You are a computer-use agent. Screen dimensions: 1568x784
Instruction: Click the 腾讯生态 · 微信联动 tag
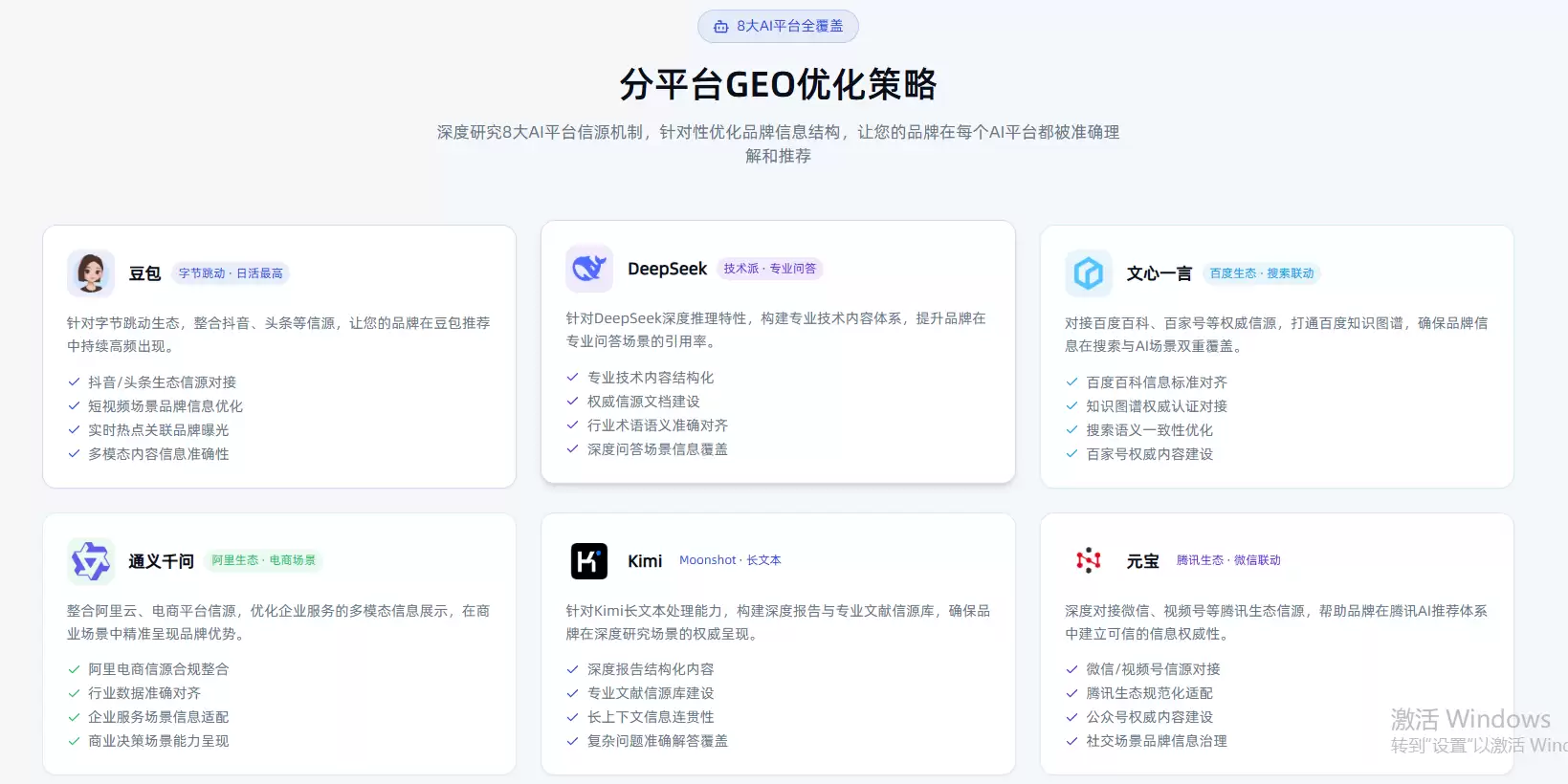click(1228, 560)
